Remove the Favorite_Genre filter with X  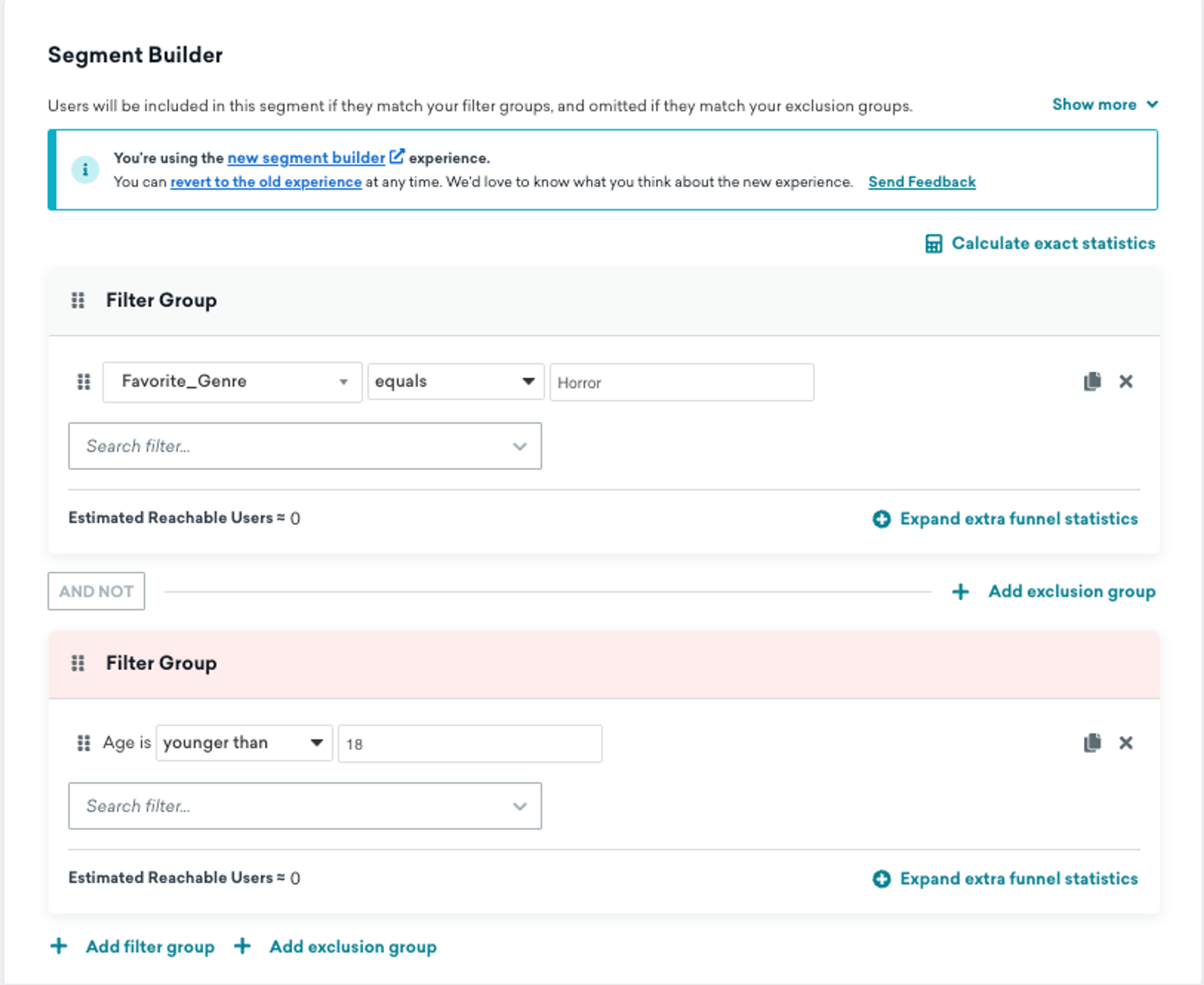point(1126,381)
